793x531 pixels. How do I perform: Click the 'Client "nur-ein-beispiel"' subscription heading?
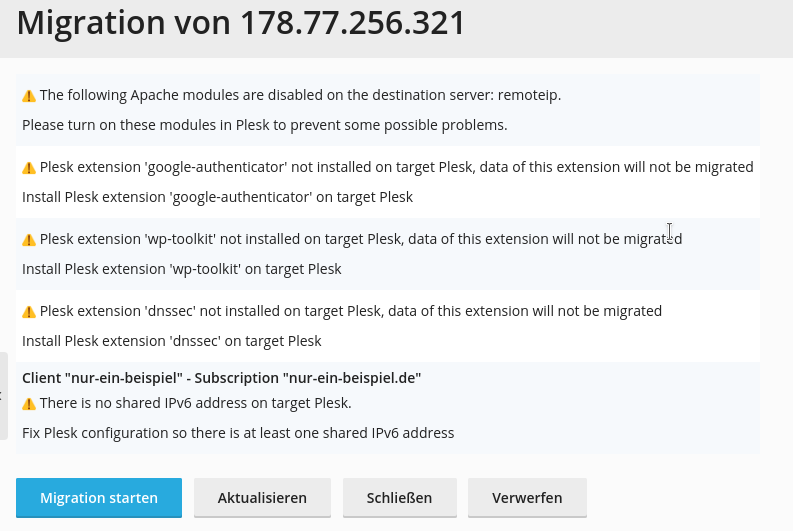(222, 378)
